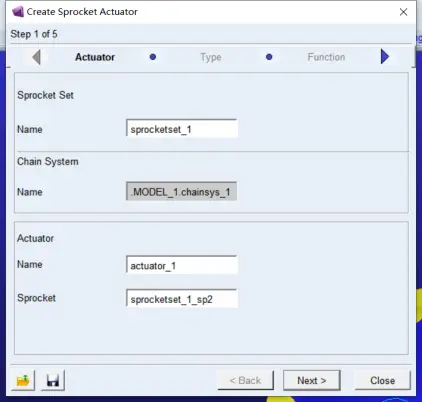
Task: Click the left arrow in wizard step bar
Action: click(x=37, y=57)
